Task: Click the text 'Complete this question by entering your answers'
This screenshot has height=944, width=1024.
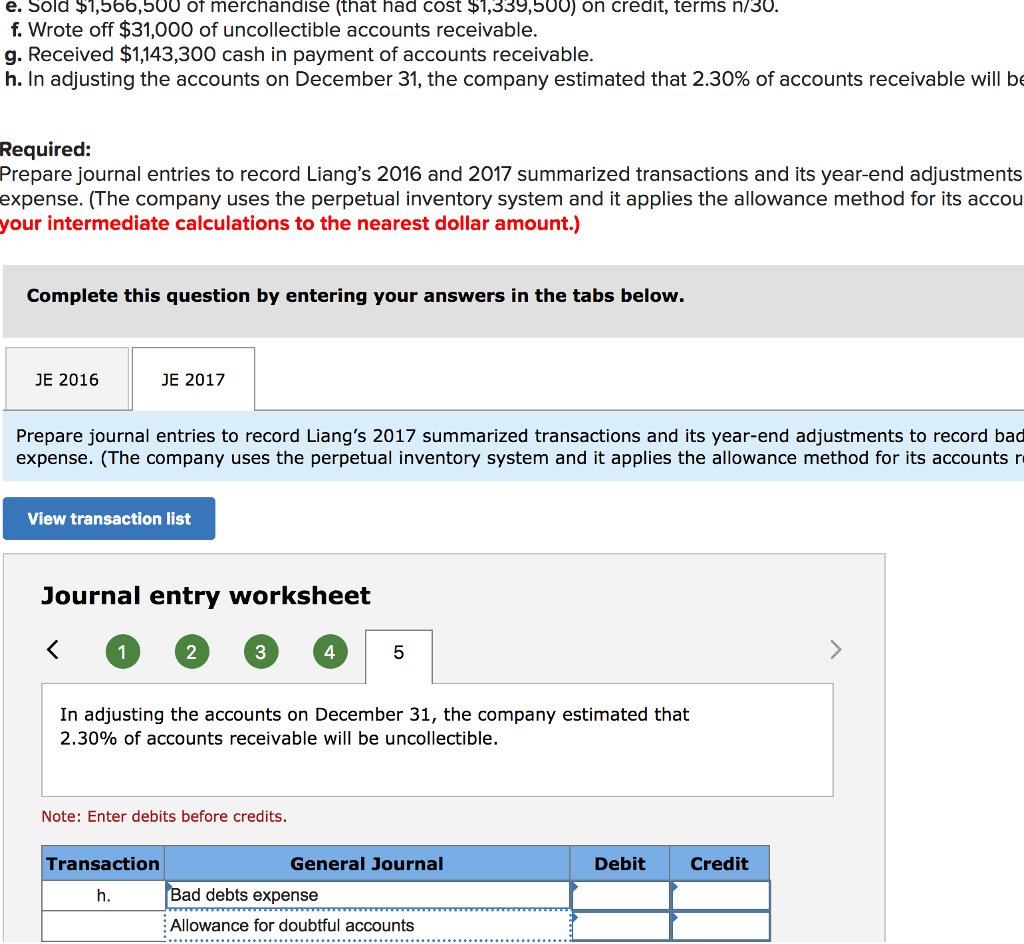Action: (355, 296)
